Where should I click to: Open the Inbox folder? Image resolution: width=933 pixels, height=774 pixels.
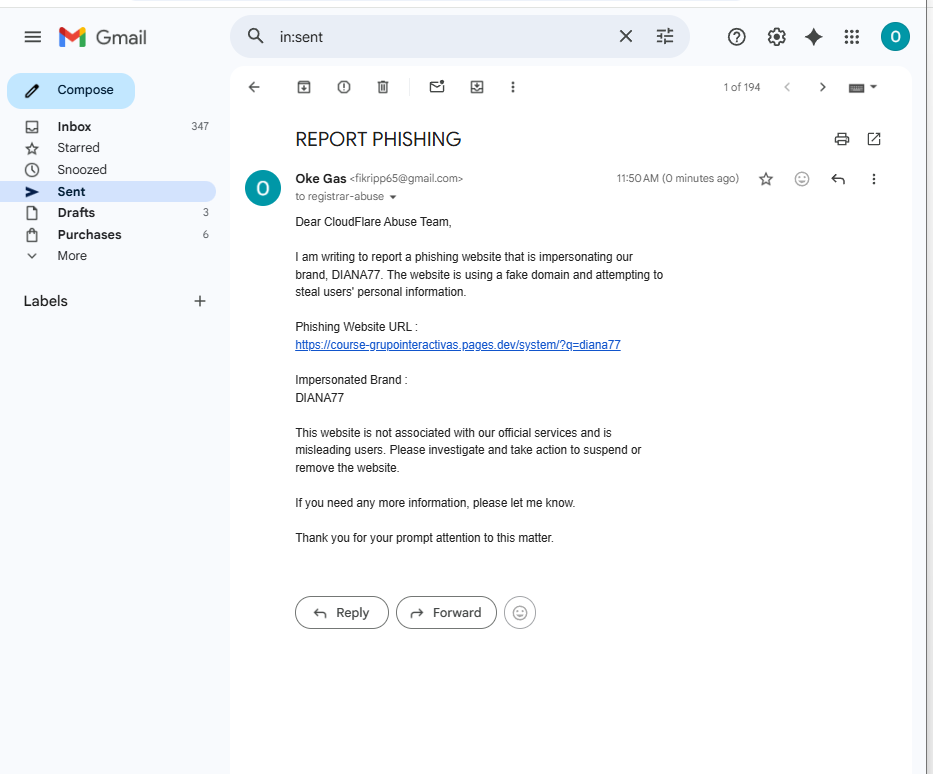tap(108, 127)
